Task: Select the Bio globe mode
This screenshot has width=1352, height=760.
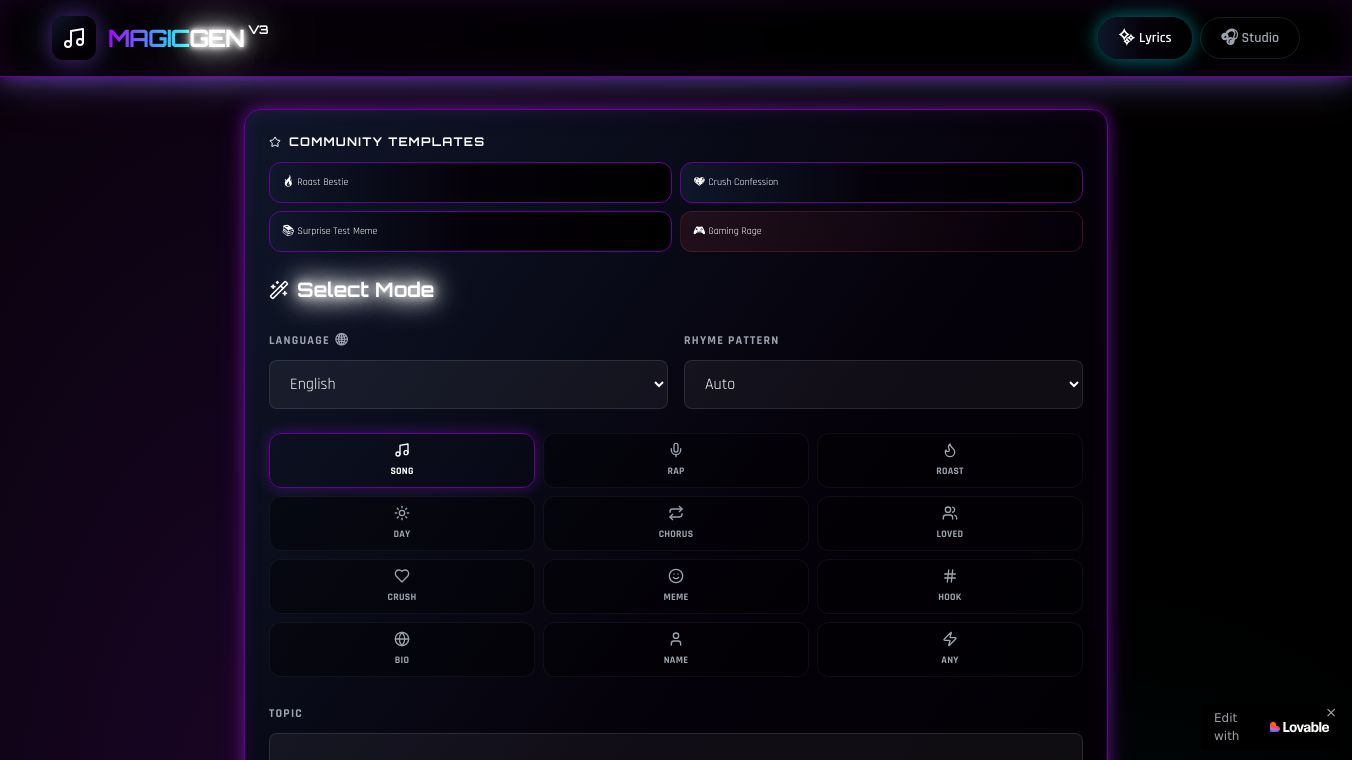Action: click(x=401, y=649)
